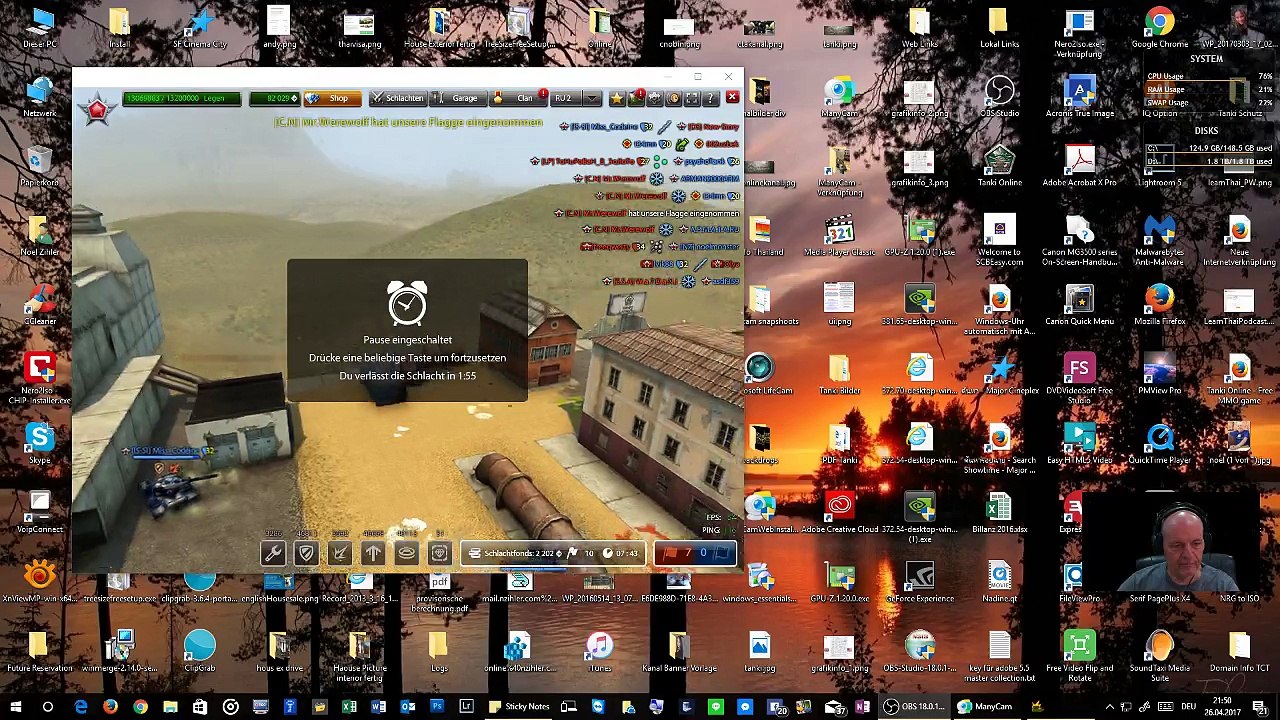Deploy a mine supply
Image resolution: width=1280 pixels, height=720 pixels.
coord(406,553)
